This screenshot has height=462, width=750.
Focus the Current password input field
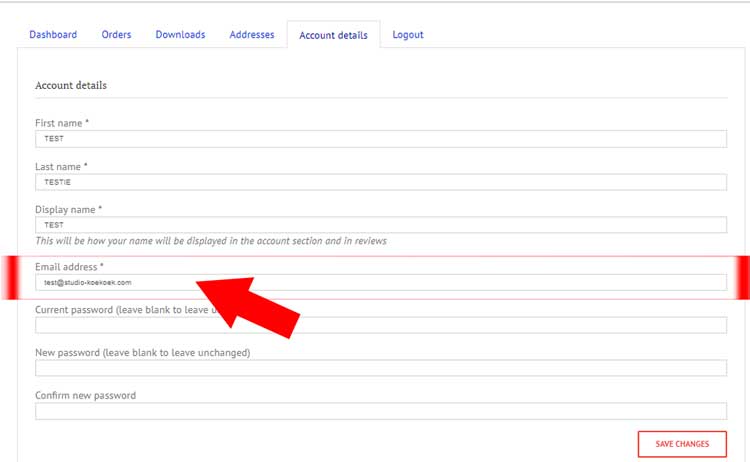coord(500,325)
